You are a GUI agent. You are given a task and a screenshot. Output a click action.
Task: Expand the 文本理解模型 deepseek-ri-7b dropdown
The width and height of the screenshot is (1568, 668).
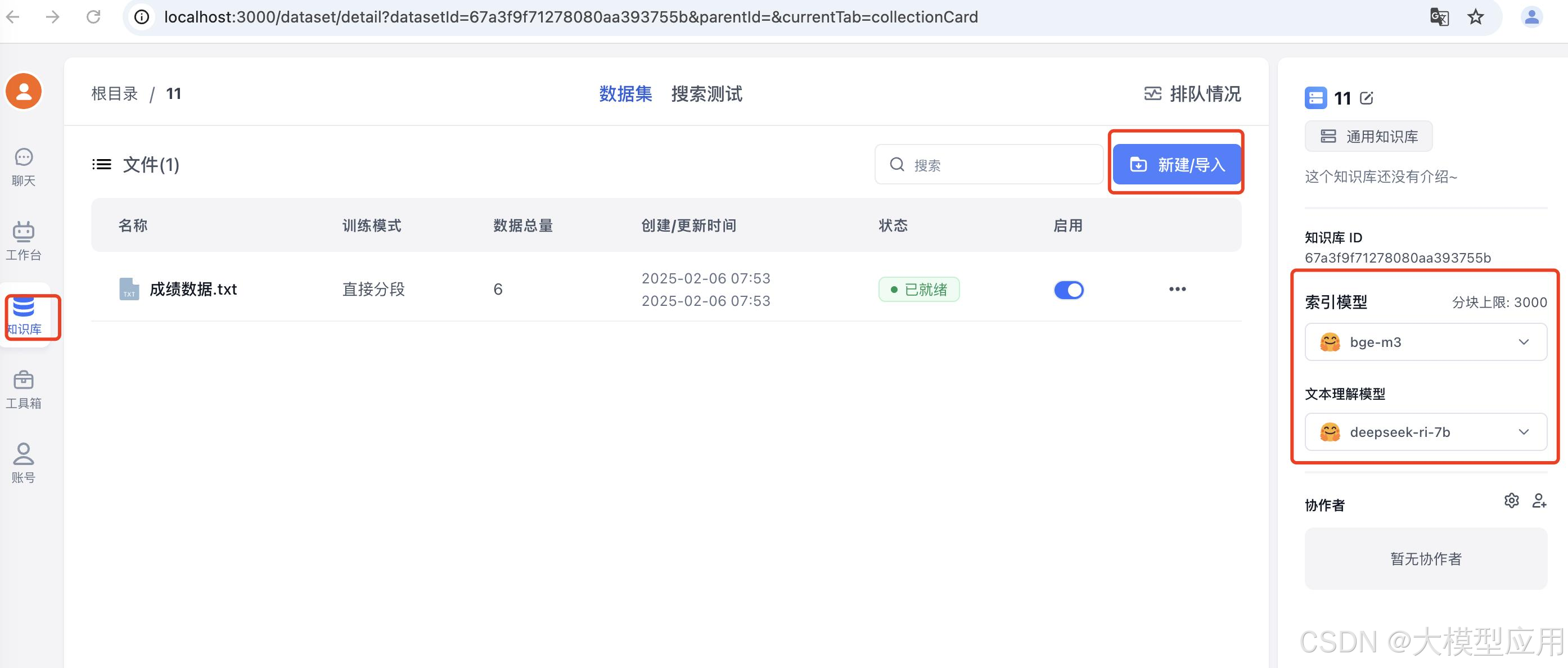click(x=1426, y=432)
